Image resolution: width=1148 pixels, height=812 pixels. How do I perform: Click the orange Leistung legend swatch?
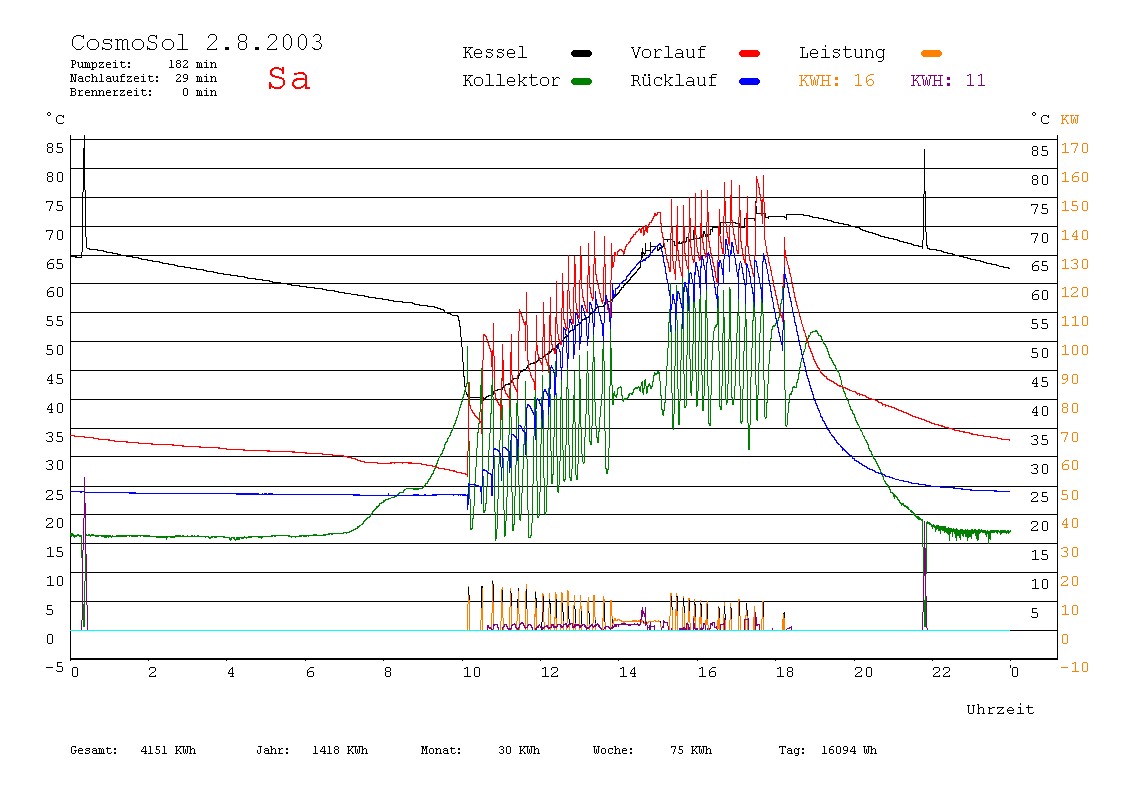point(931,53)
